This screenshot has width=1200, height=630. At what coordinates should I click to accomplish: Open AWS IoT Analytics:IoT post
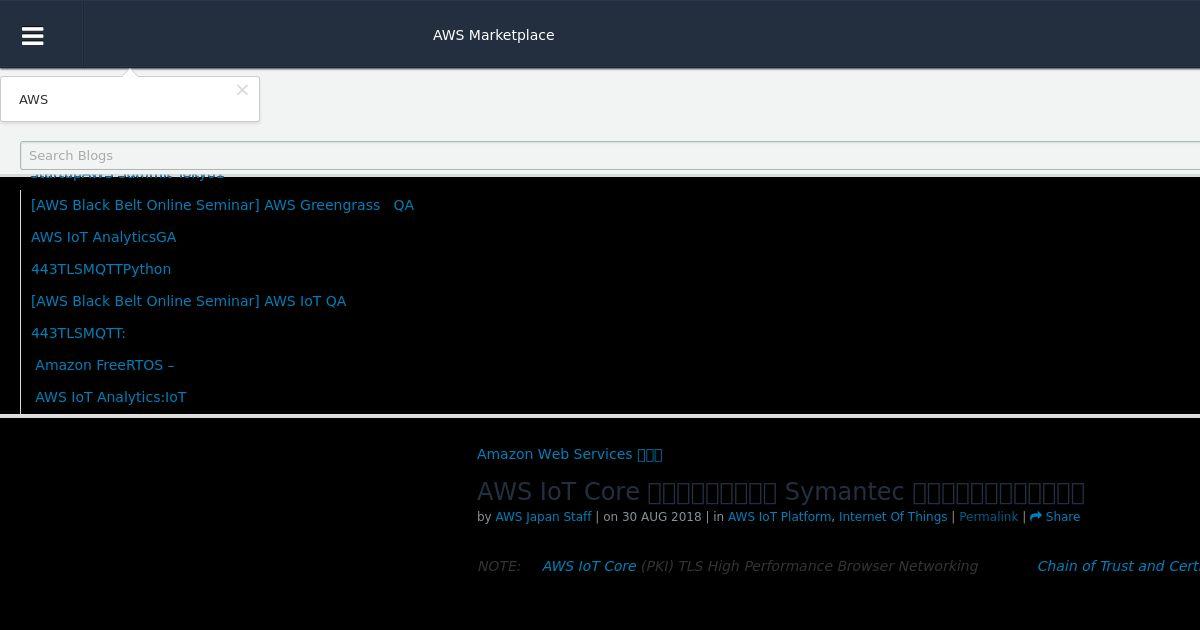[x=111, y=397]
